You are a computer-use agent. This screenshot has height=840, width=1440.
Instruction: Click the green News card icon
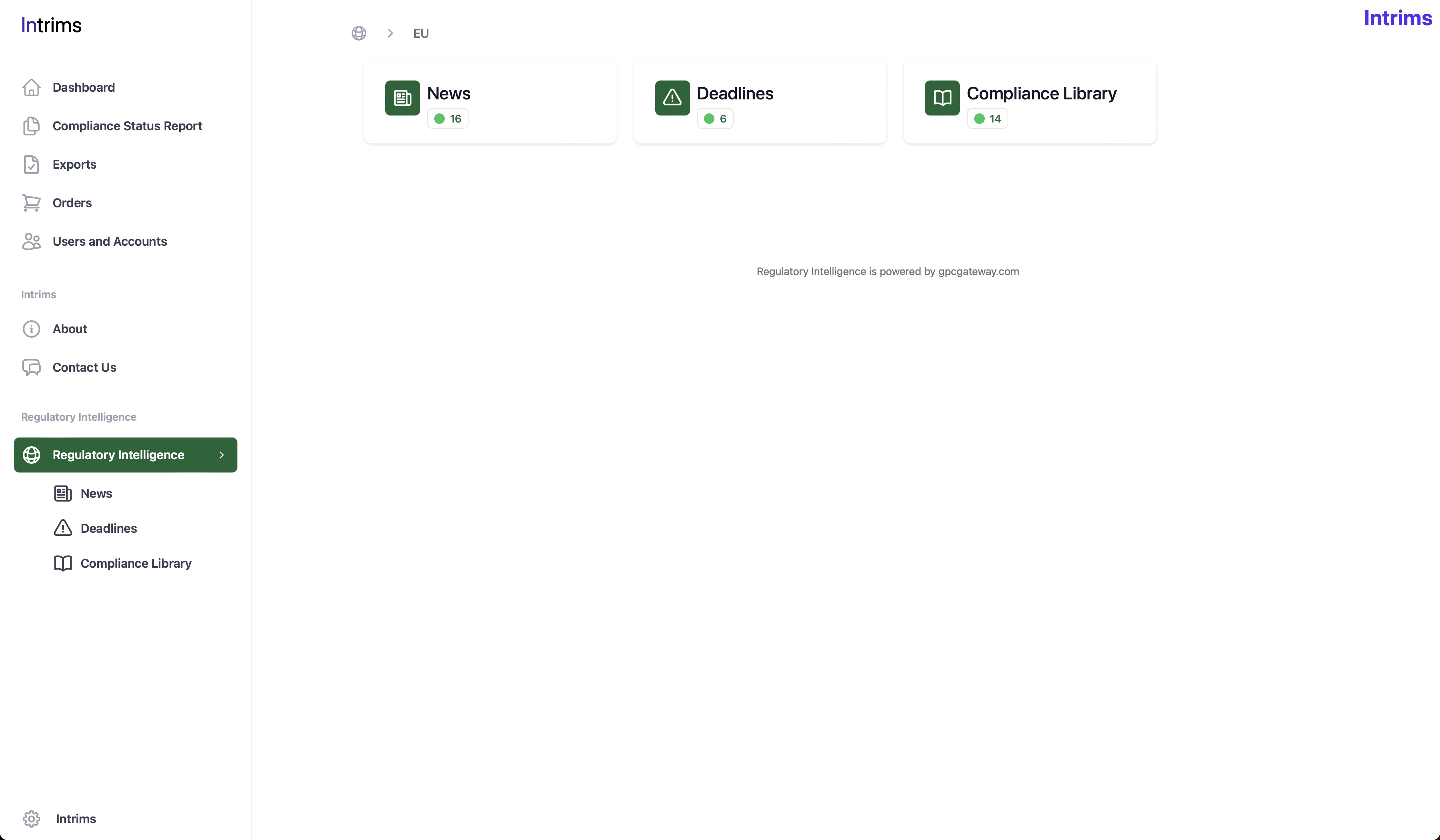coord(402,98)
